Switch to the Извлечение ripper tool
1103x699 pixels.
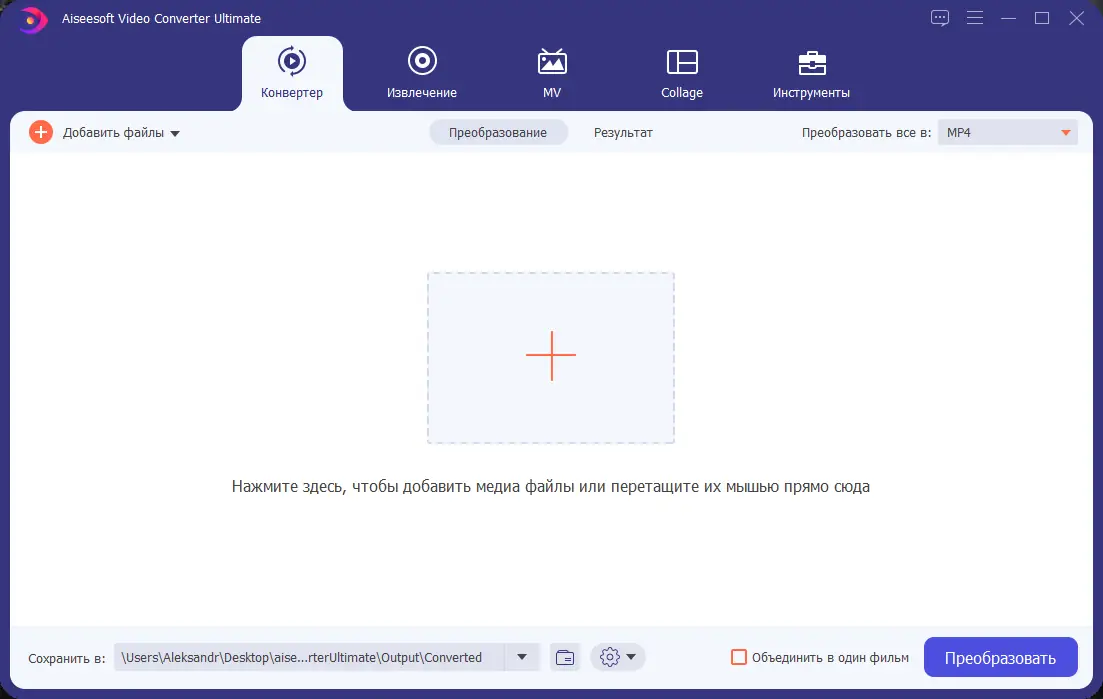(x=421, y=70)
